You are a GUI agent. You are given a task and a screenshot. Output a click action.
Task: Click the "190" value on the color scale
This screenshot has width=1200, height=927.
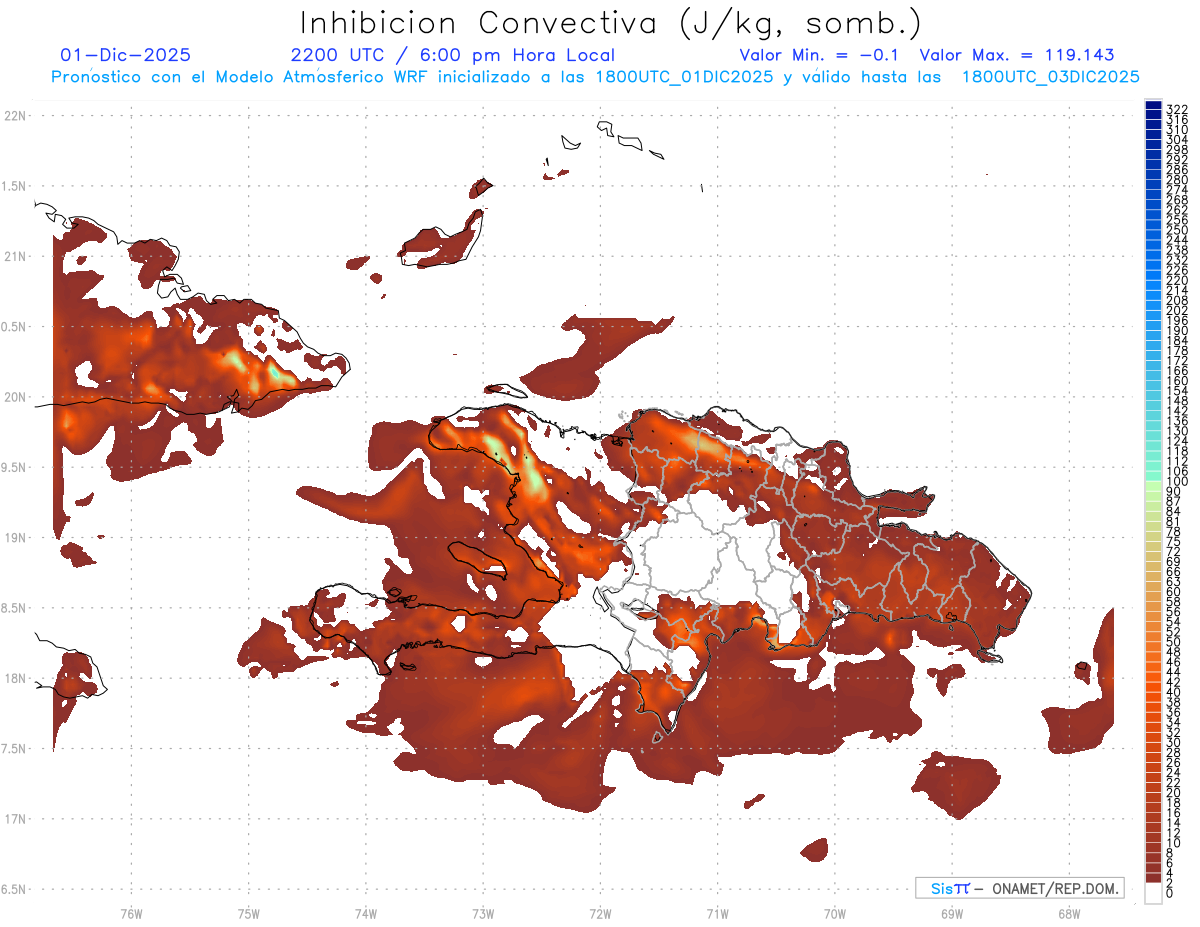[x=1176, y=330]
